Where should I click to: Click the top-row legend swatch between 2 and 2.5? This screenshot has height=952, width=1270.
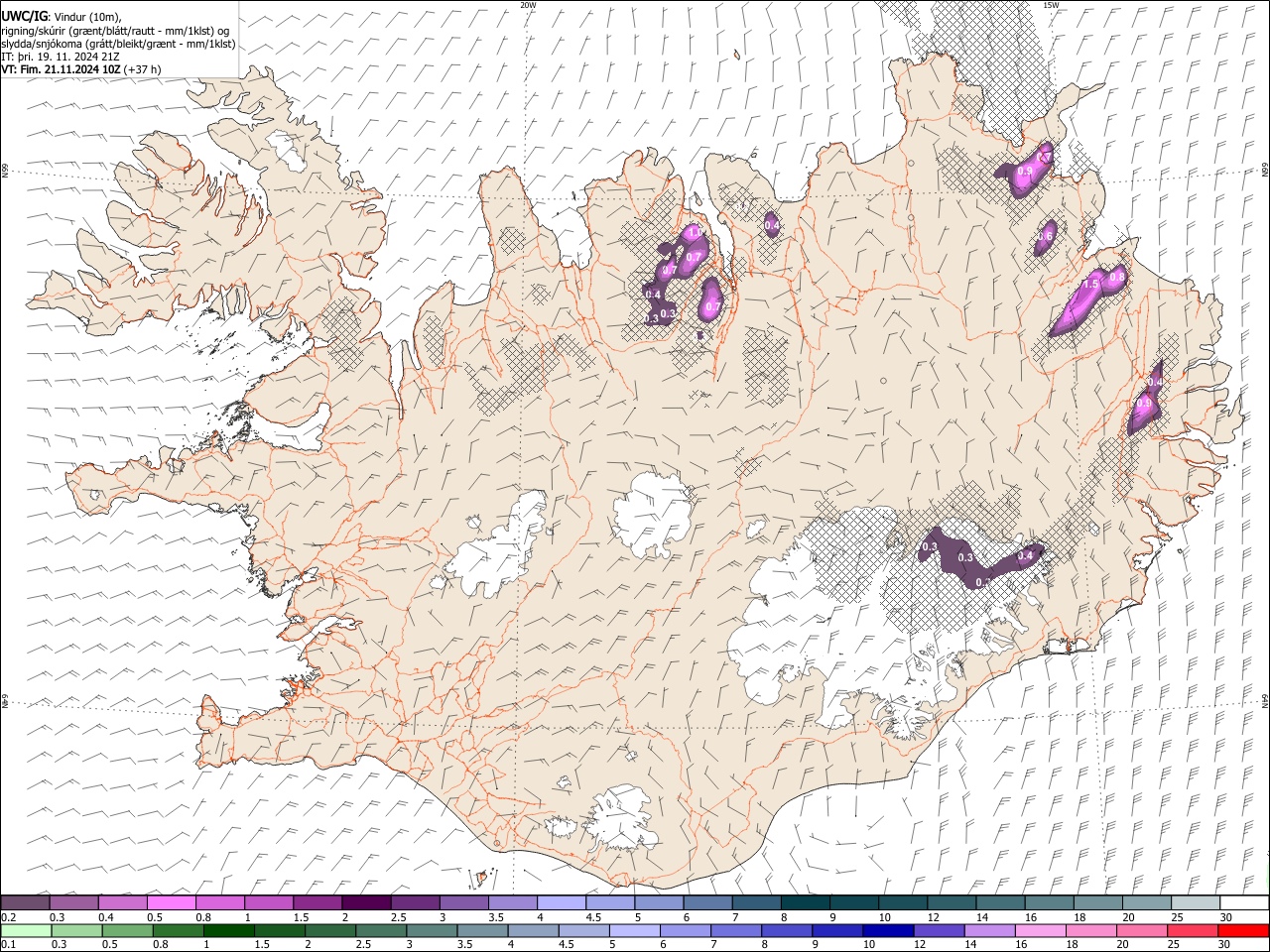point(366,902)
